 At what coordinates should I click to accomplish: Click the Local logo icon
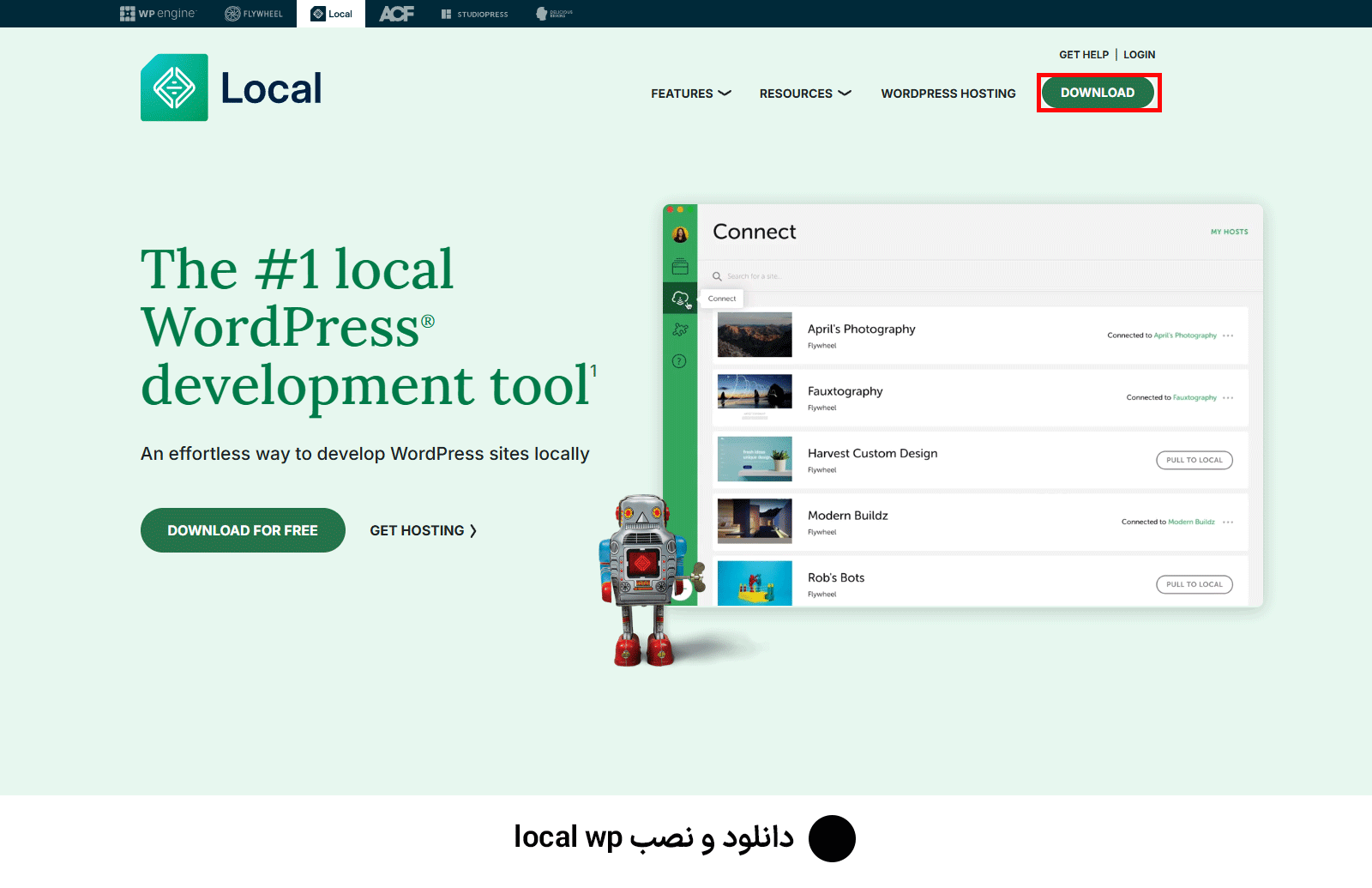click(174, 88)
